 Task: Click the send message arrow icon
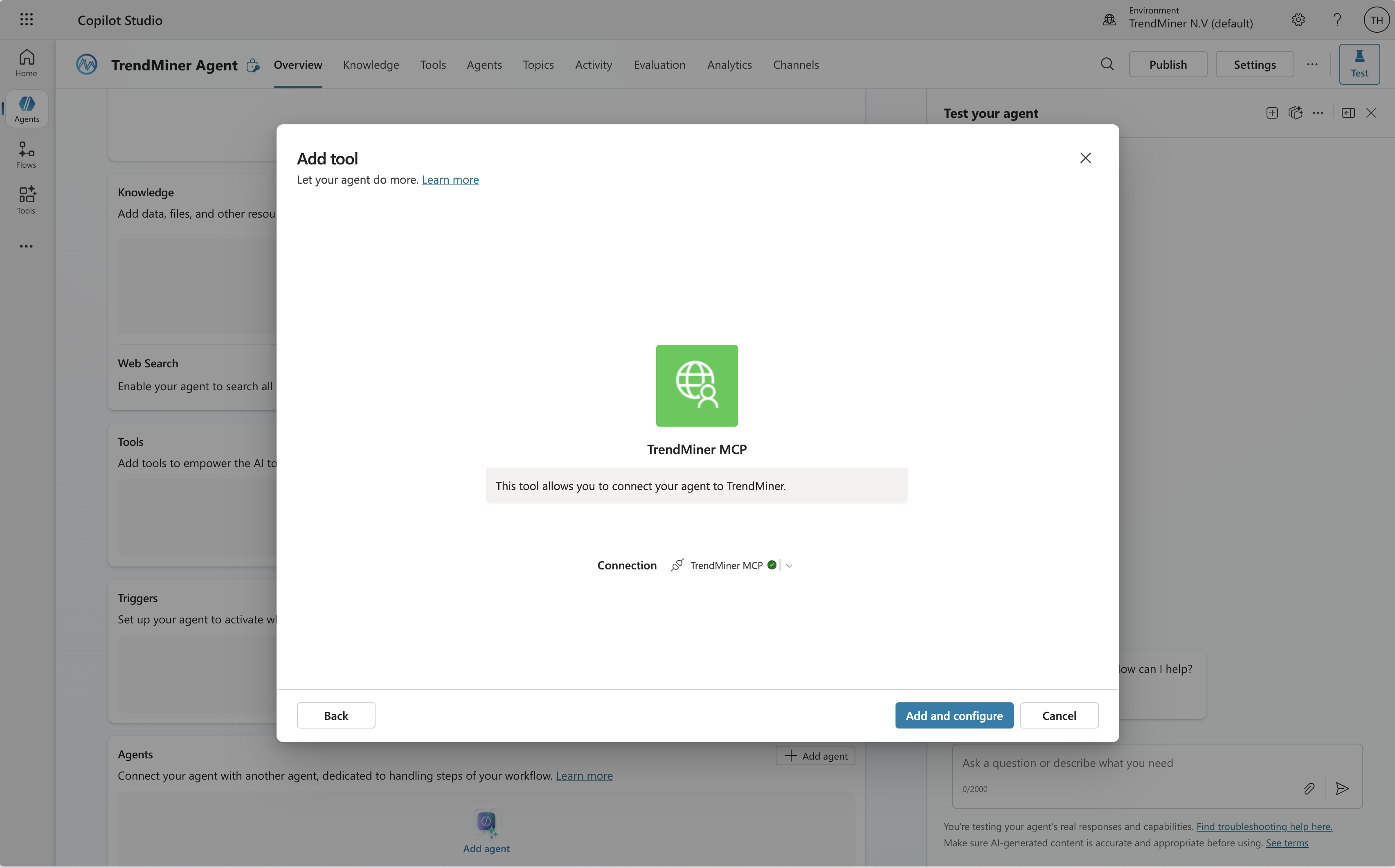[x=1342, y=788]
